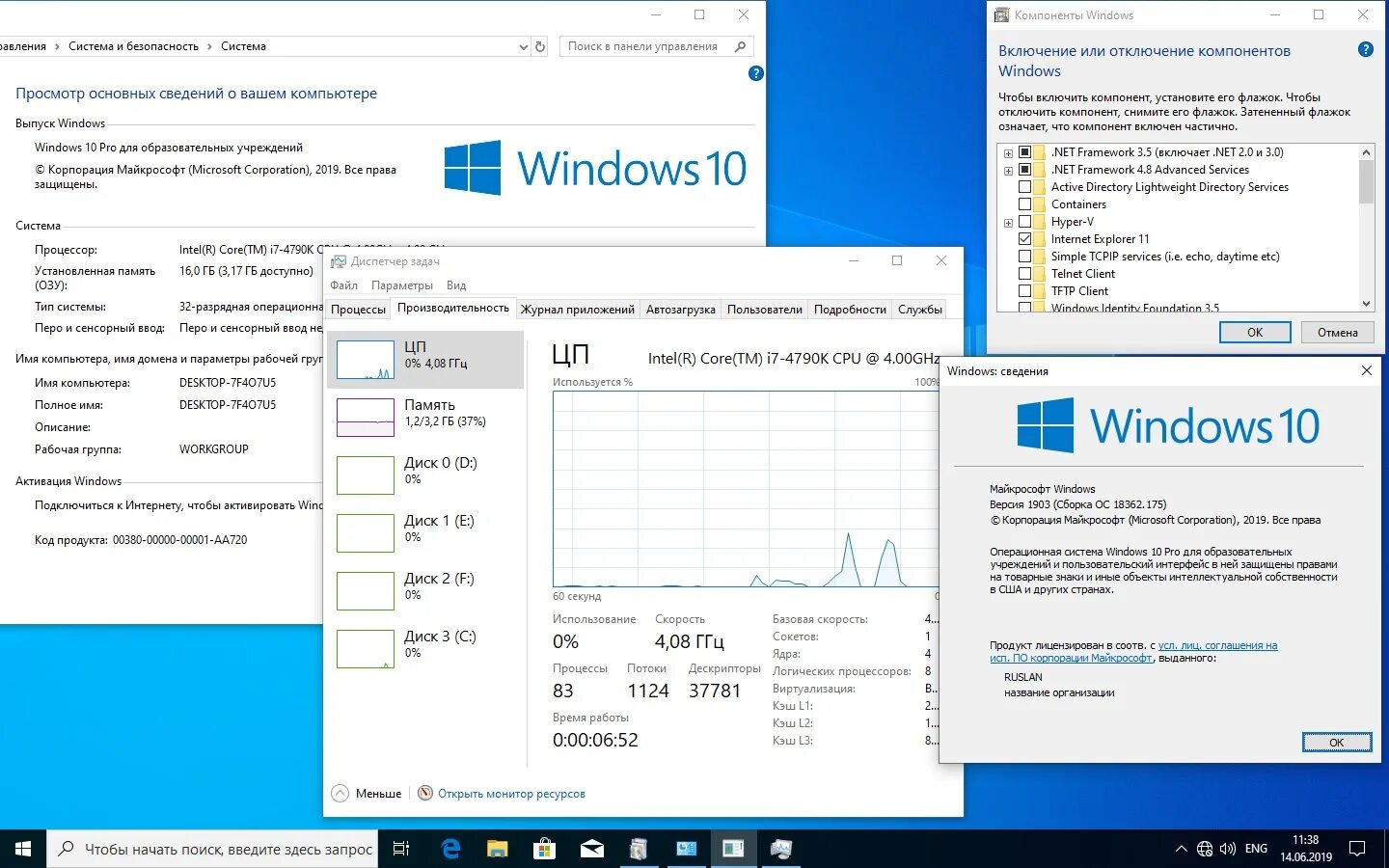Click the volume speaker icon in tray
The image size is (1389, 868).
point(1227,849)
